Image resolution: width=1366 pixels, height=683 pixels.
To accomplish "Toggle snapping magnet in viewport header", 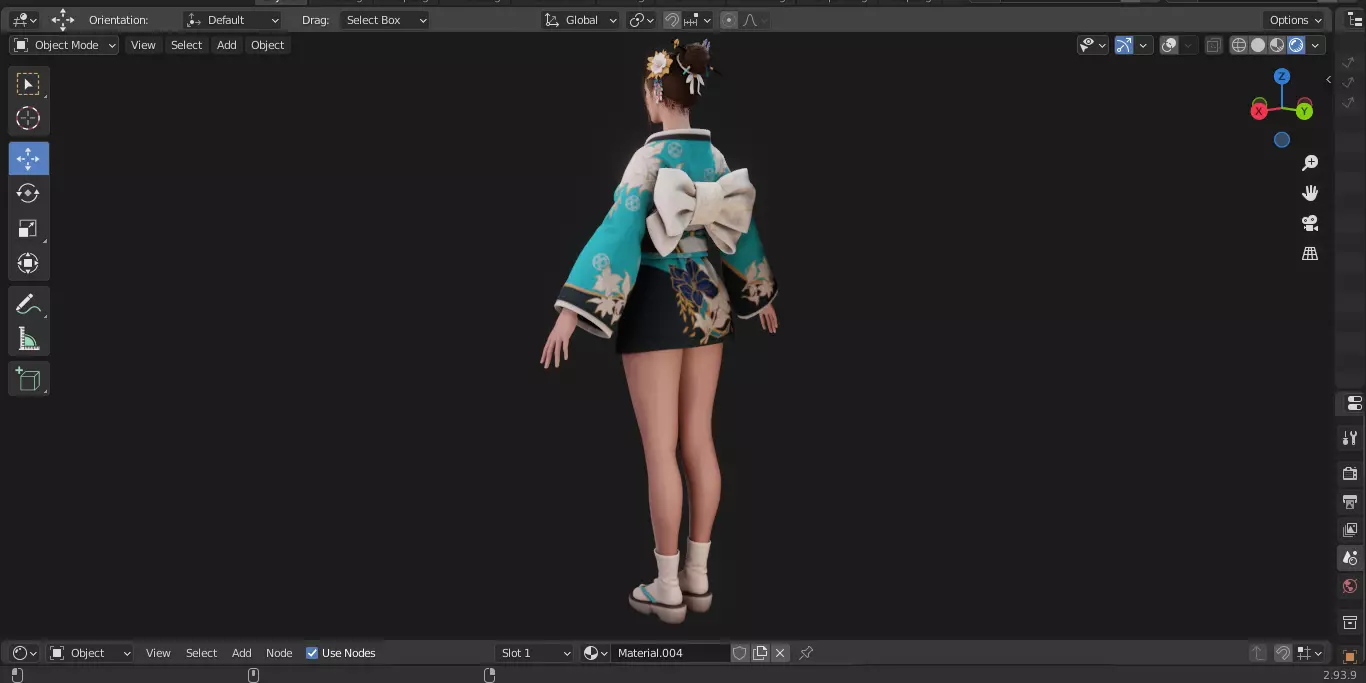I will click(x=672, y=20).
